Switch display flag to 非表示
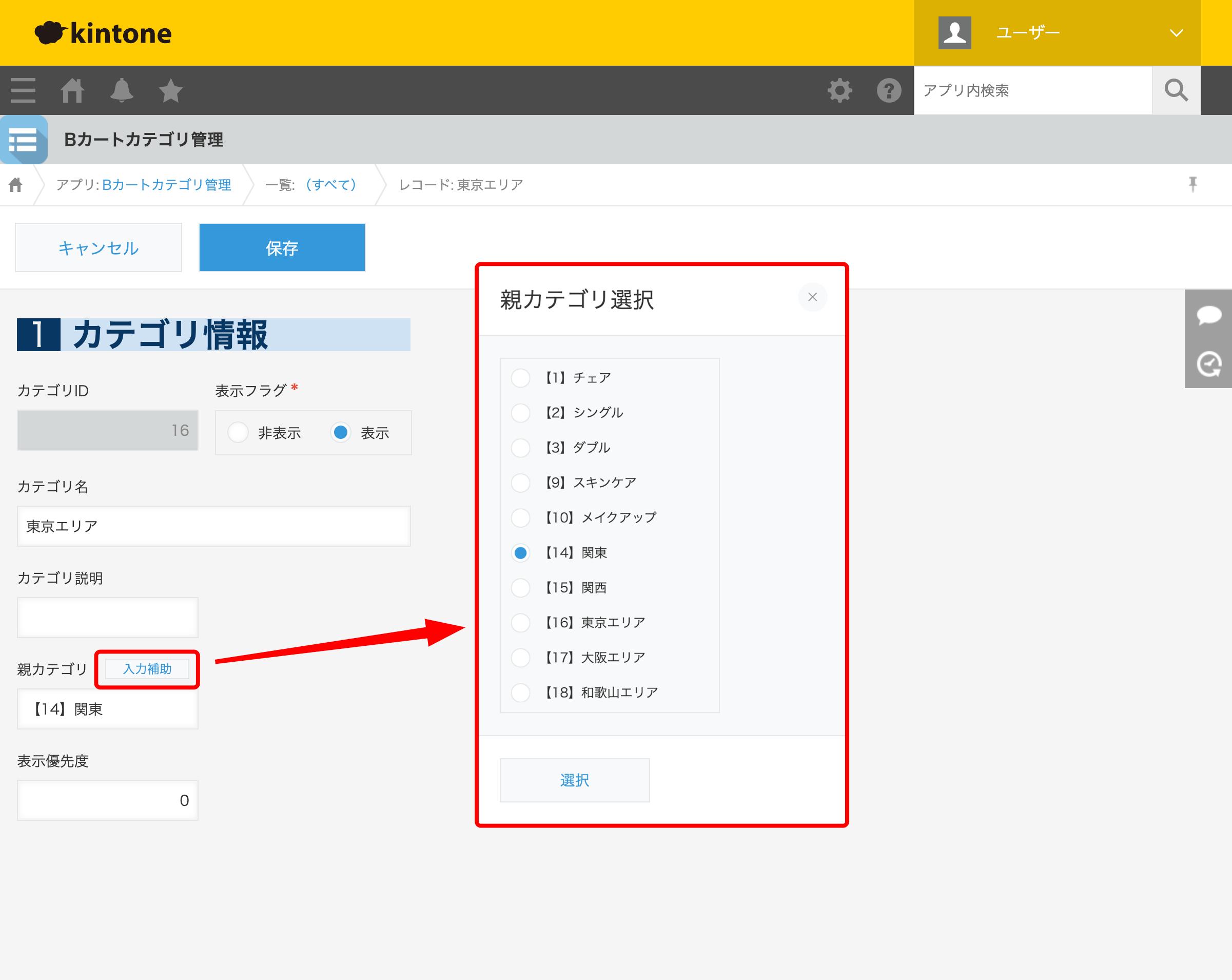Image resolution: width=1232 pixels, height=980 pixels. [238, 433]
